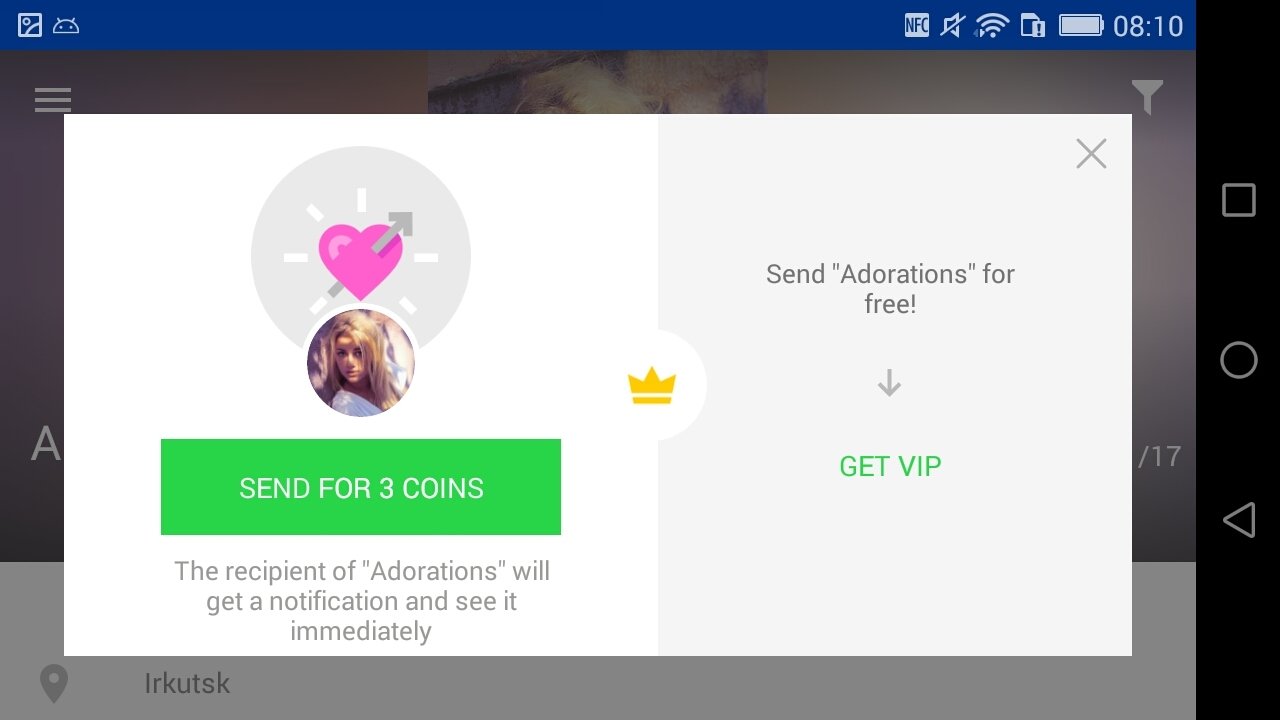Tap the GET VIP link
The image size is (1280, 720).
[890, 466]
